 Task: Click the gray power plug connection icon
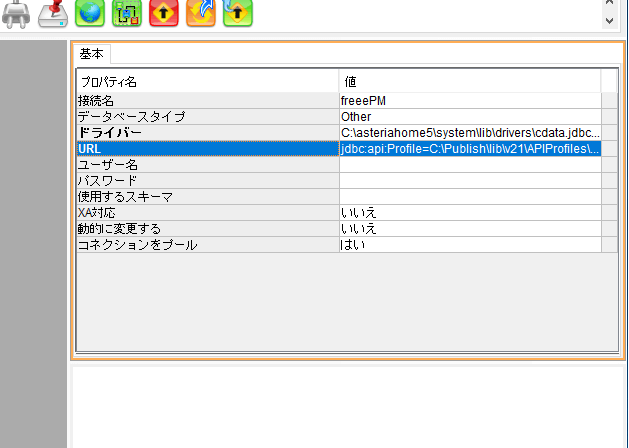coord(16,14)
